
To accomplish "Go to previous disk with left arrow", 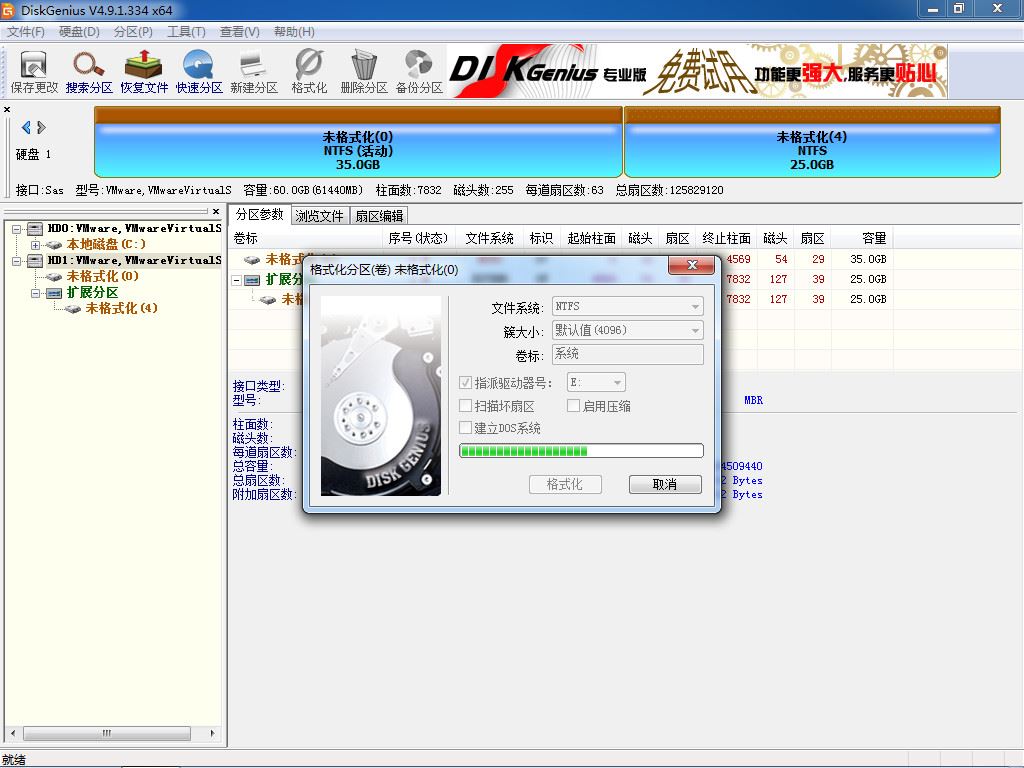I will pos(26,127).
